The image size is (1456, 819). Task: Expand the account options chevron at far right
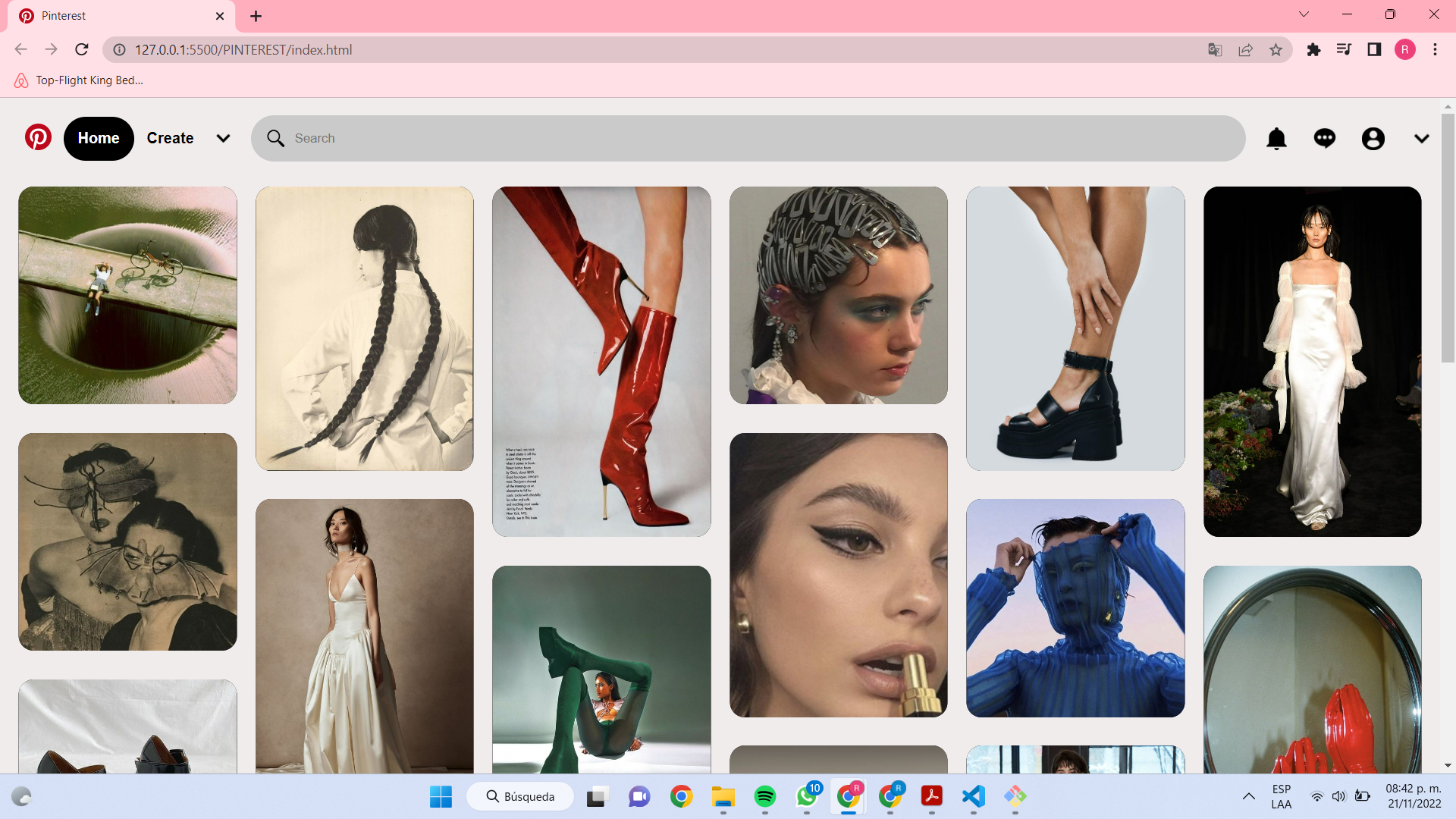[x=1422, y=139]
